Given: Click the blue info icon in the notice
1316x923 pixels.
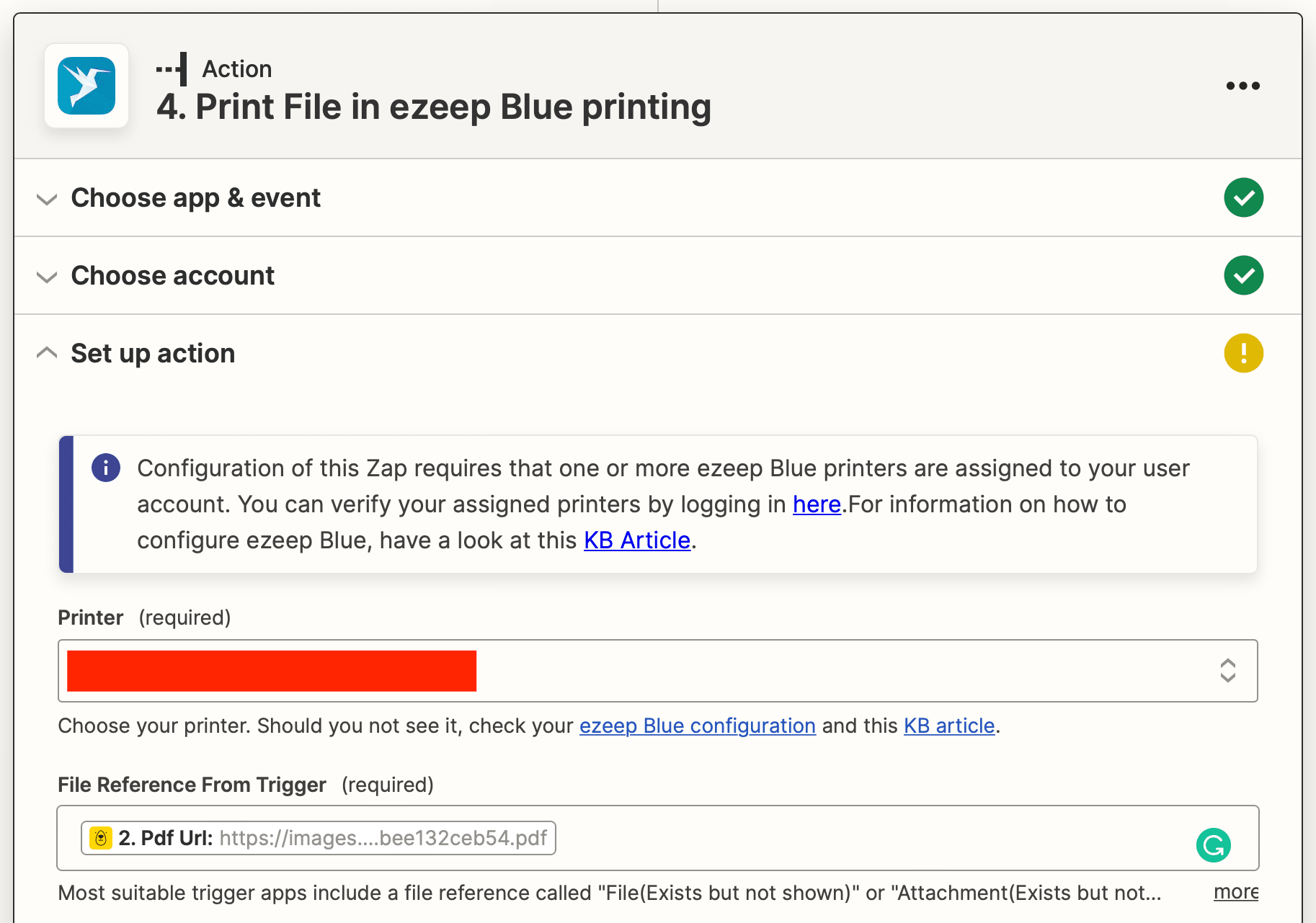Looking at the screenshot, I should click(x=106, y=468).
